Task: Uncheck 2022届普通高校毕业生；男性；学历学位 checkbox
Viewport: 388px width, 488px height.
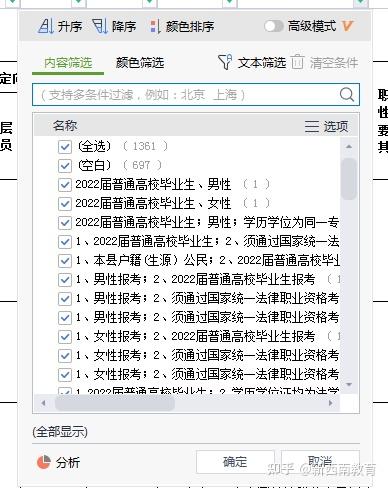Action: pos(65,222)
